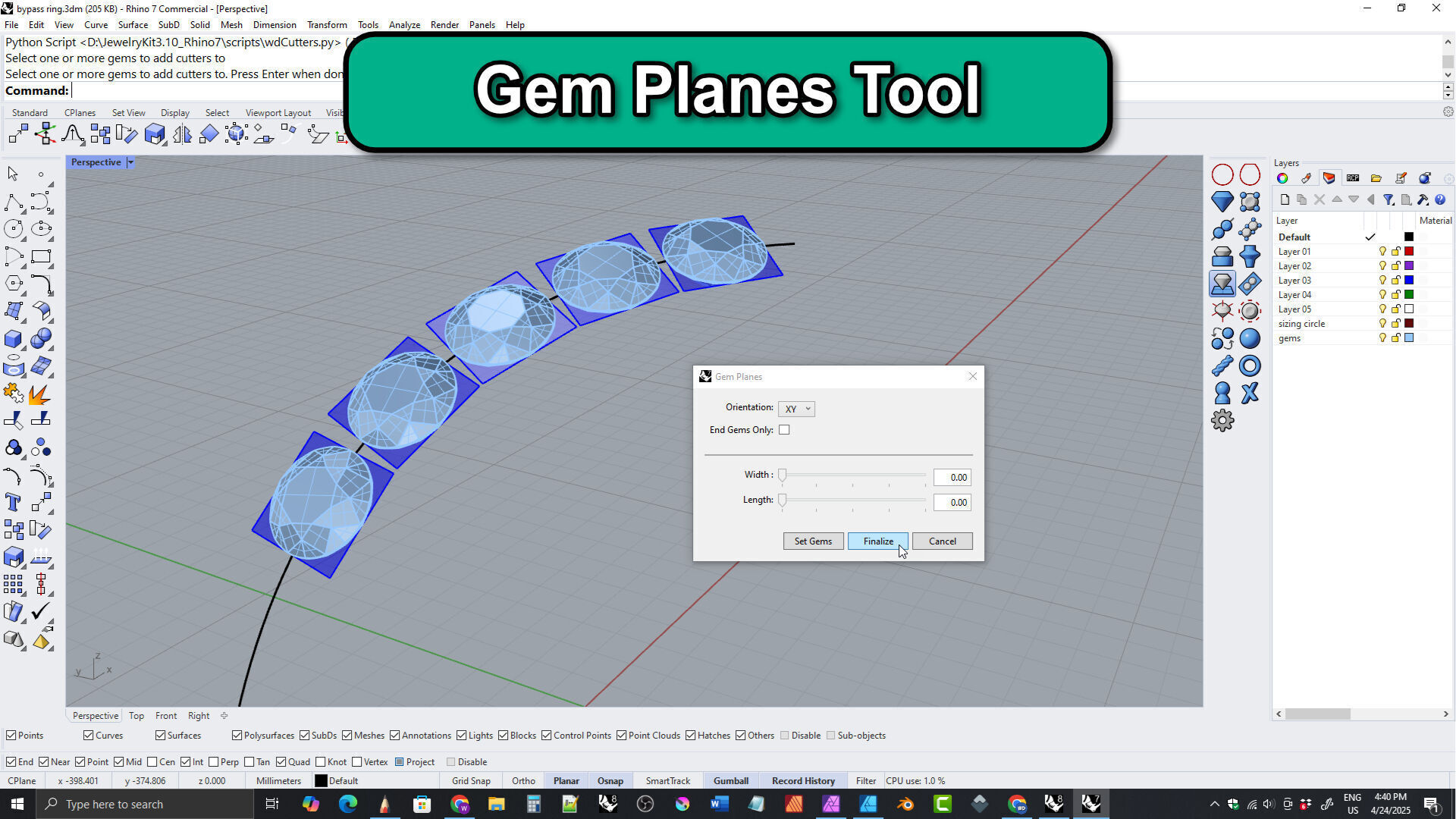This screenshot has height=819, width=1456.
Task: Toggle the Perp osnap checkbox
Action: coord(214,762)
